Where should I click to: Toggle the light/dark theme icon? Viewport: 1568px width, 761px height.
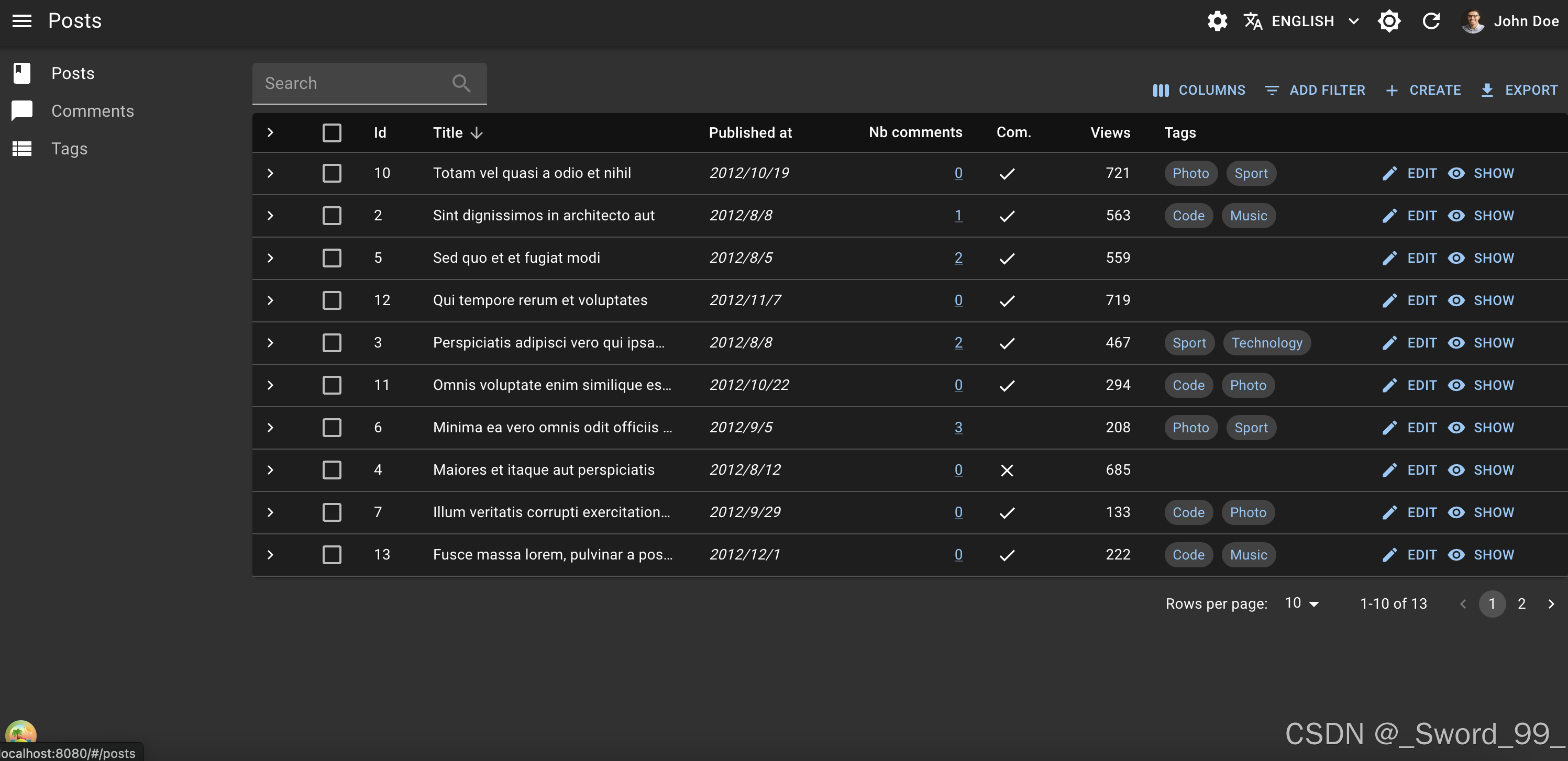click(1389, 21)
